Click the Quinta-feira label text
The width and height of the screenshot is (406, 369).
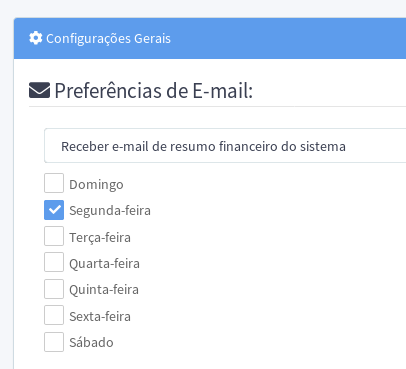tap(104, 290)
